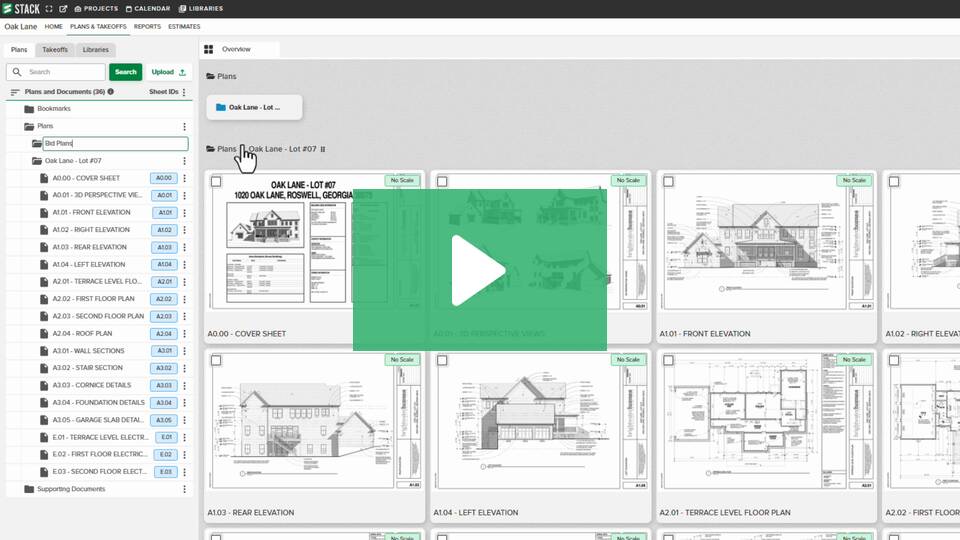Screen dimensions: 960x540
Task: Click the Upload button
Action: pos(168,72)
